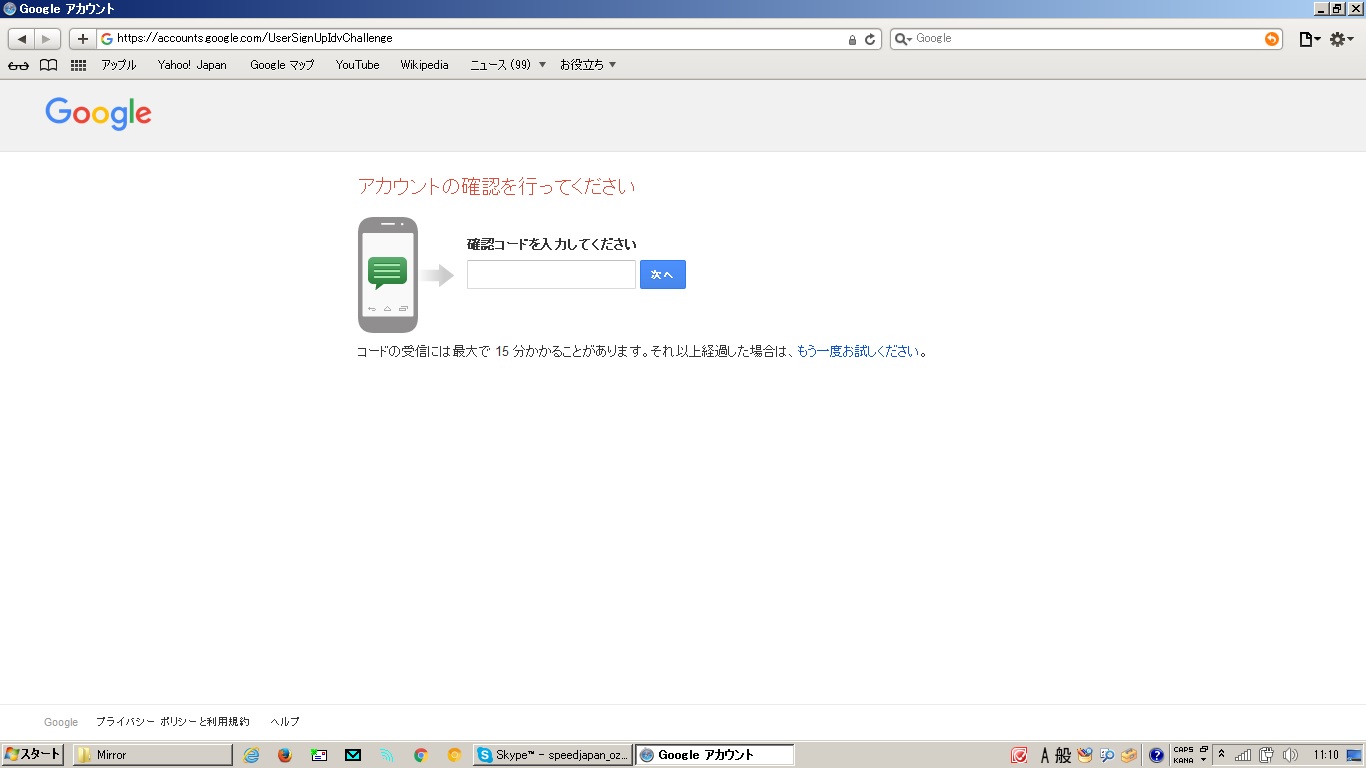Screen dimensions: 1366x768
Task: Click the lock security icon in address bar
Action: (x=852, y=40)
